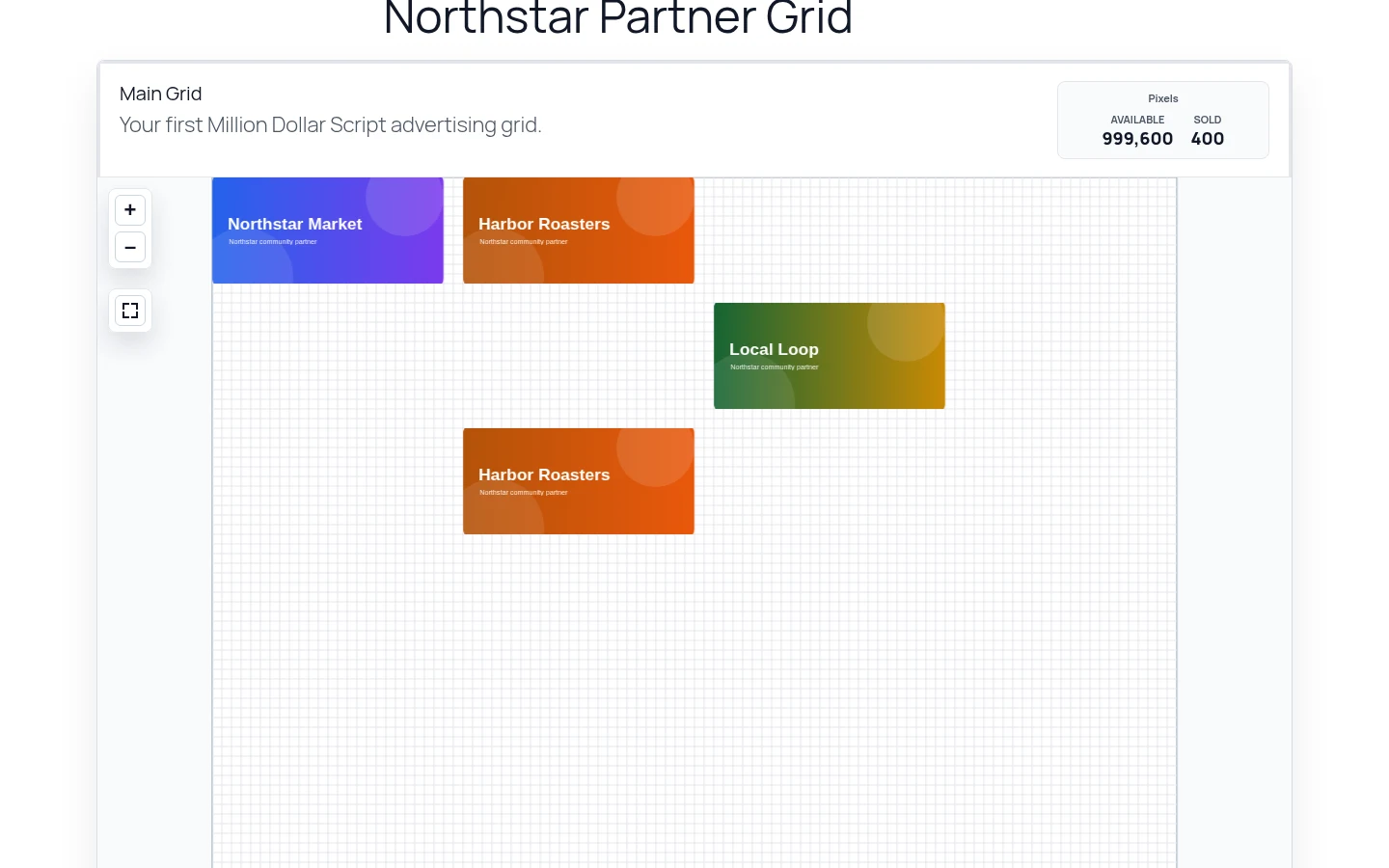Open the Northstar Market ad block
The width and height of the screenshot is (1389, 868).
pyautogui.click(x=328, y=231)
